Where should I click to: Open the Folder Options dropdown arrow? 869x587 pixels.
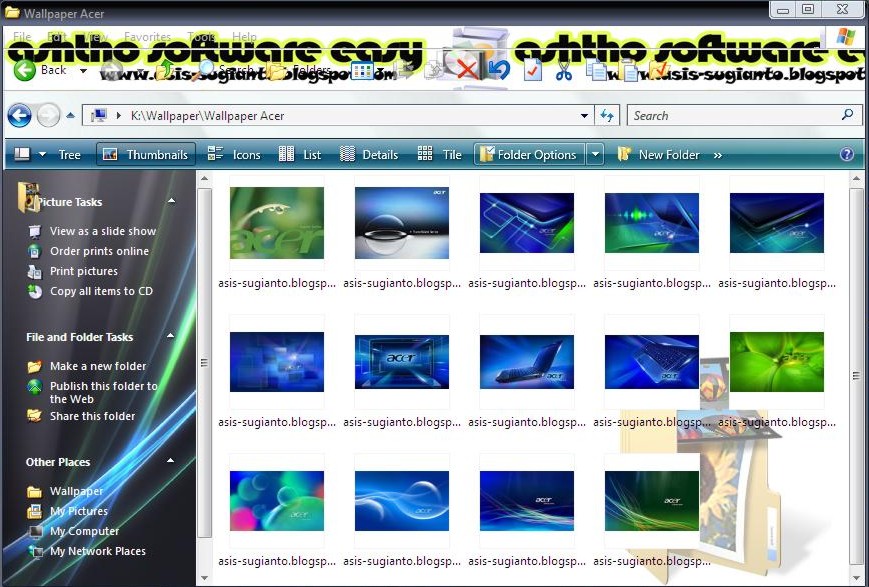pyautogui.click(x=595, y=154)
